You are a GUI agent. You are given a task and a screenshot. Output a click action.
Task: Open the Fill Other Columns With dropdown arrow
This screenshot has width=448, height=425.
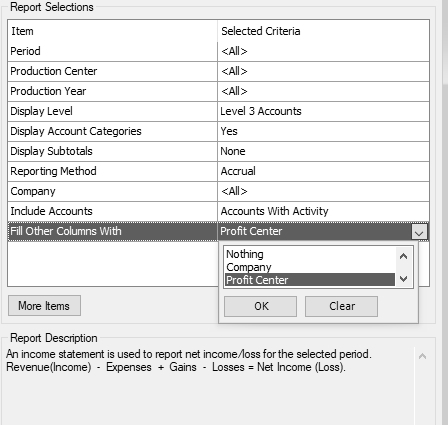pos(419,231)
